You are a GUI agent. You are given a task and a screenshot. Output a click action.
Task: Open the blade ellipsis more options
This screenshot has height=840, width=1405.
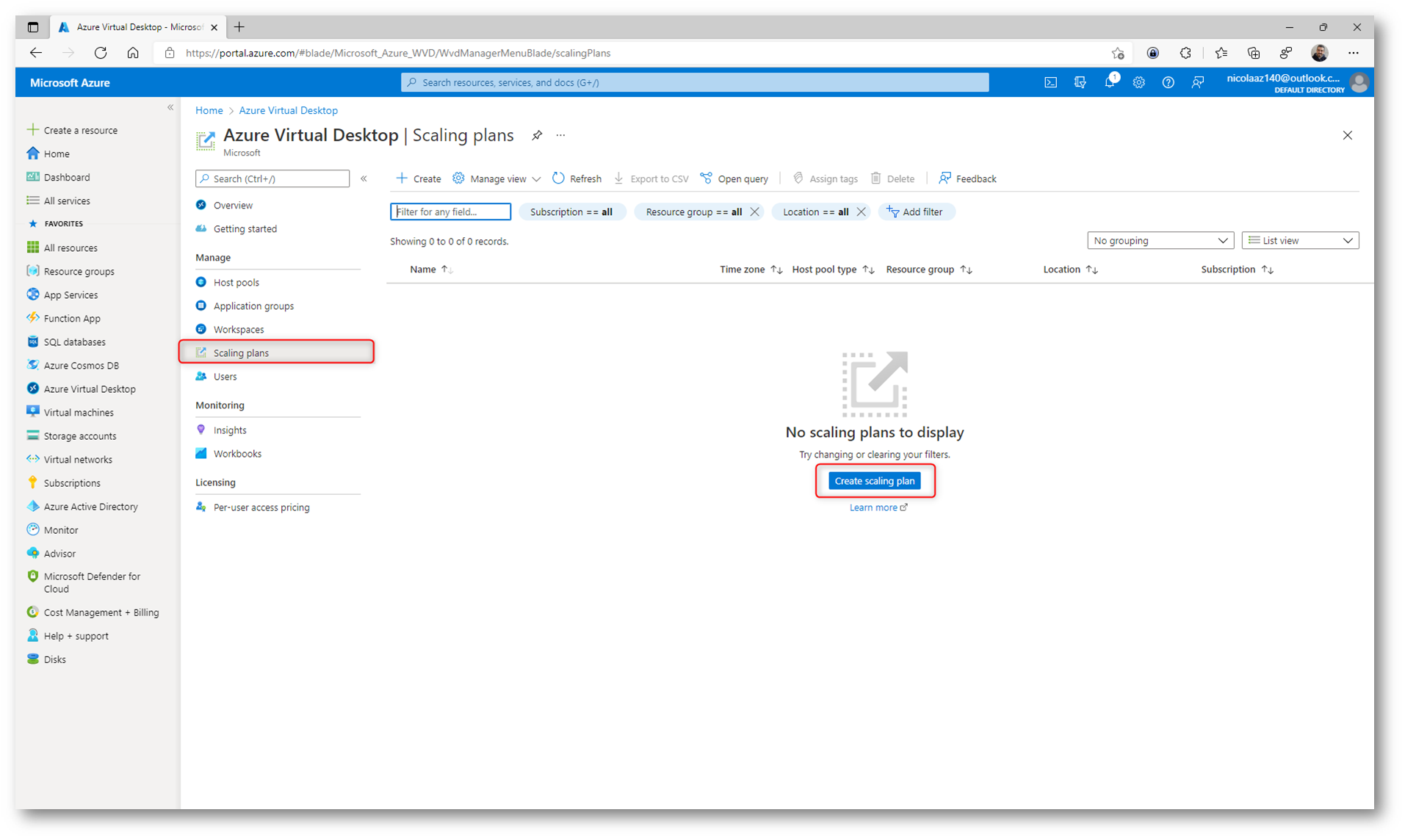coord(560,135)
